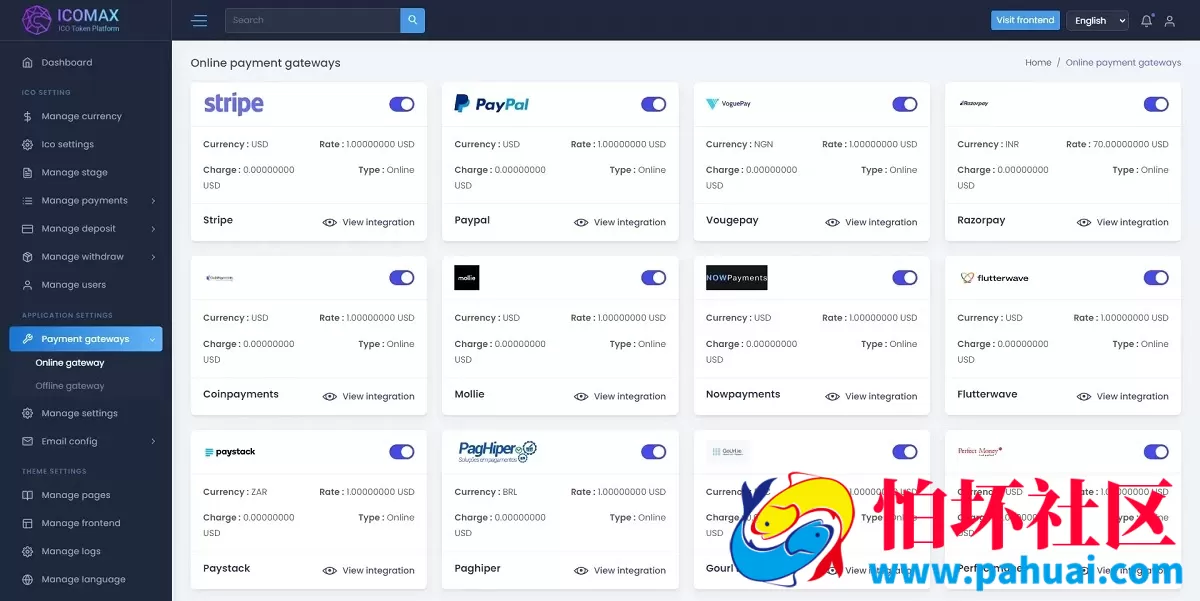This screenshot has width=1200, height=601.
Task: Click the Manage logs icon
Action: [x=27, y=551]
